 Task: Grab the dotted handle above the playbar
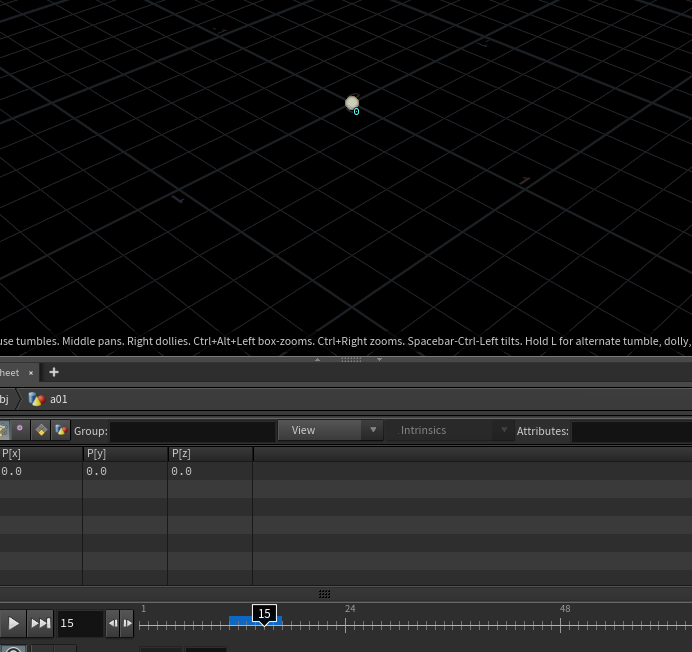point(324,594)
